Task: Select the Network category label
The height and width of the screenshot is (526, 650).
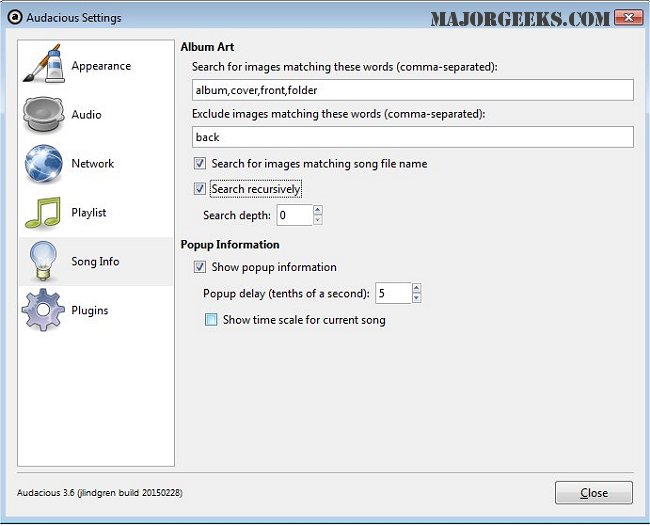Action: pyautogui.click(x=92, y=163)
